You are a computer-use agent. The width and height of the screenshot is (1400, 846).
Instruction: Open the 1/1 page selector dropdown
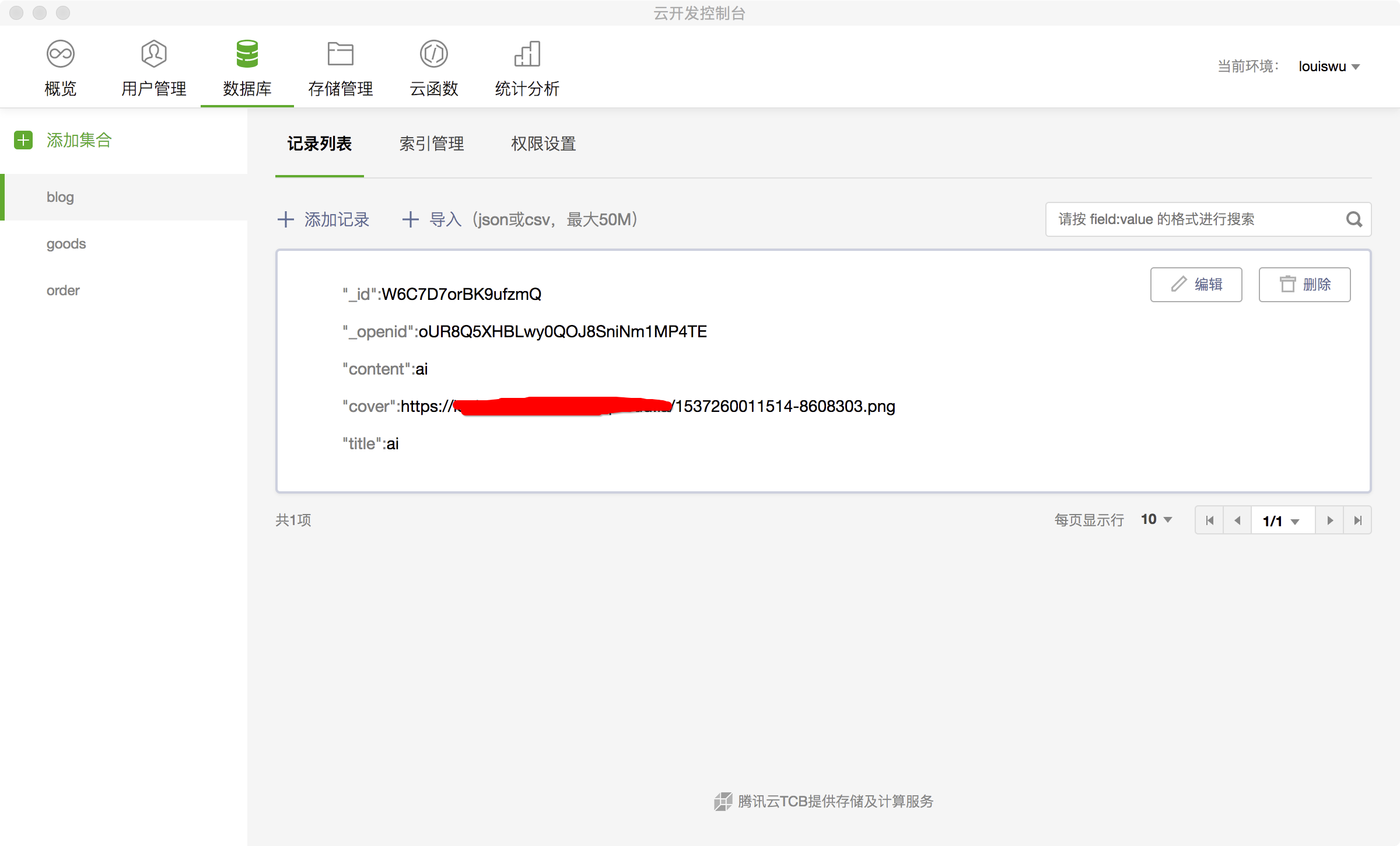1282,521
